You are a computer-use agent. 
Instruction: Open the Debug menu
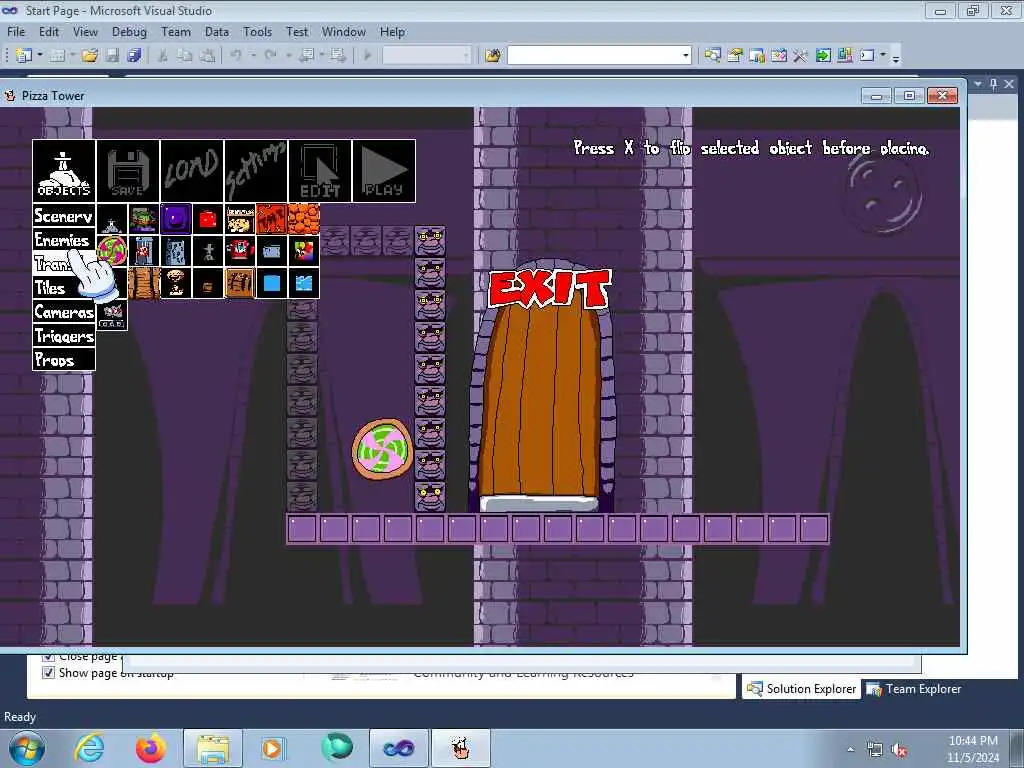coord(129,31)
